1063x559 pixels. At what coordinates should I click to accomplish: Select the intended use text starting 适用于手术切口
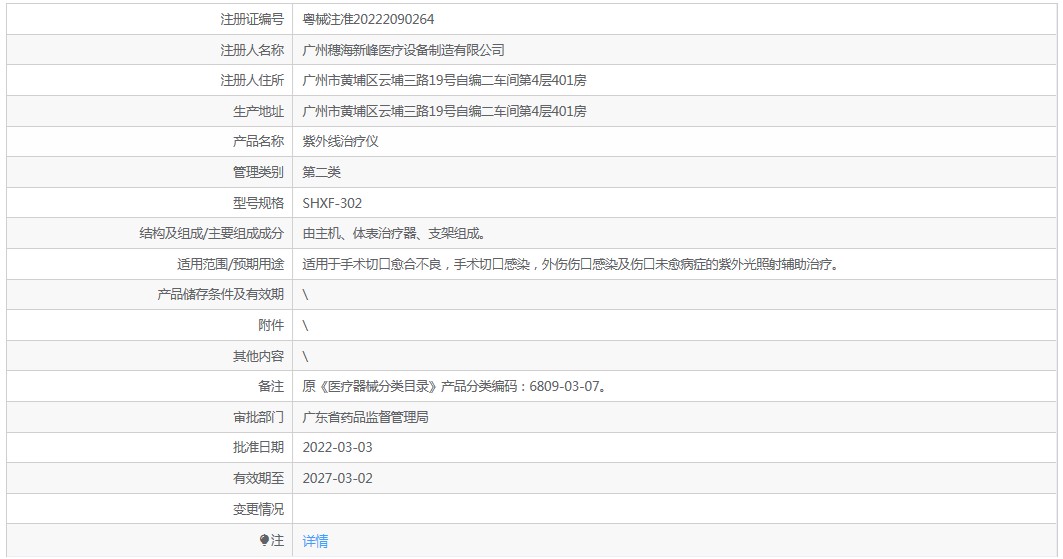[571, 264]
